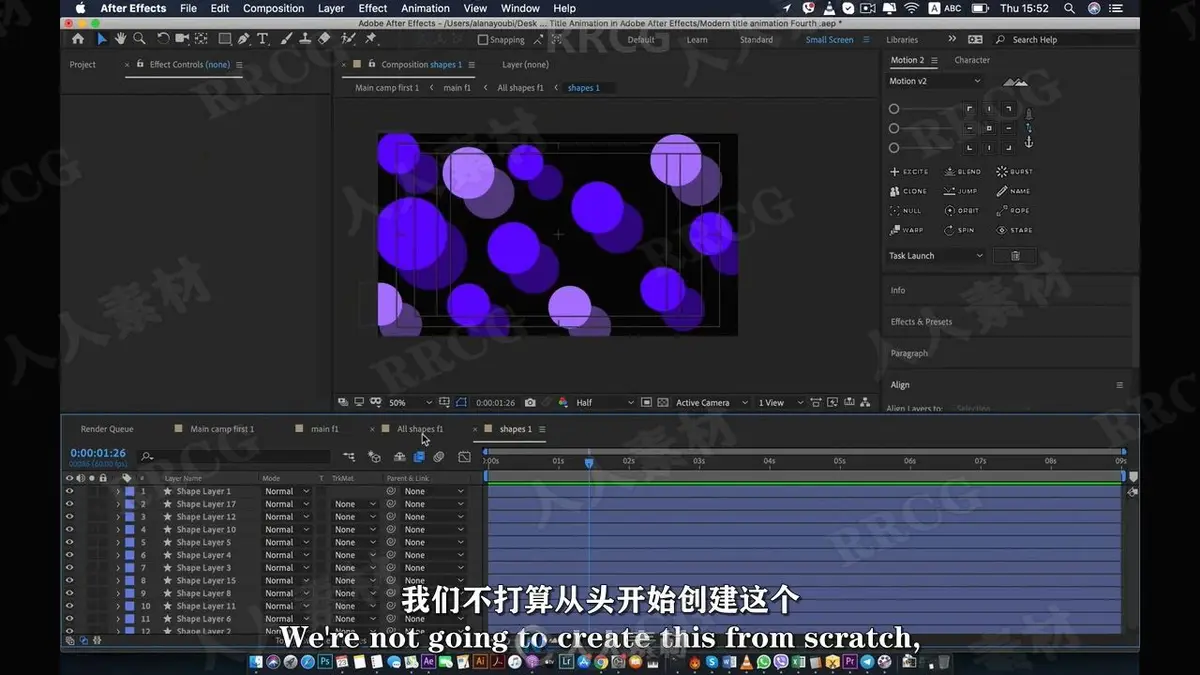This screenshot has height=675, width=1200.
Task: Select the Camera tool
Action: pos(182,39)
